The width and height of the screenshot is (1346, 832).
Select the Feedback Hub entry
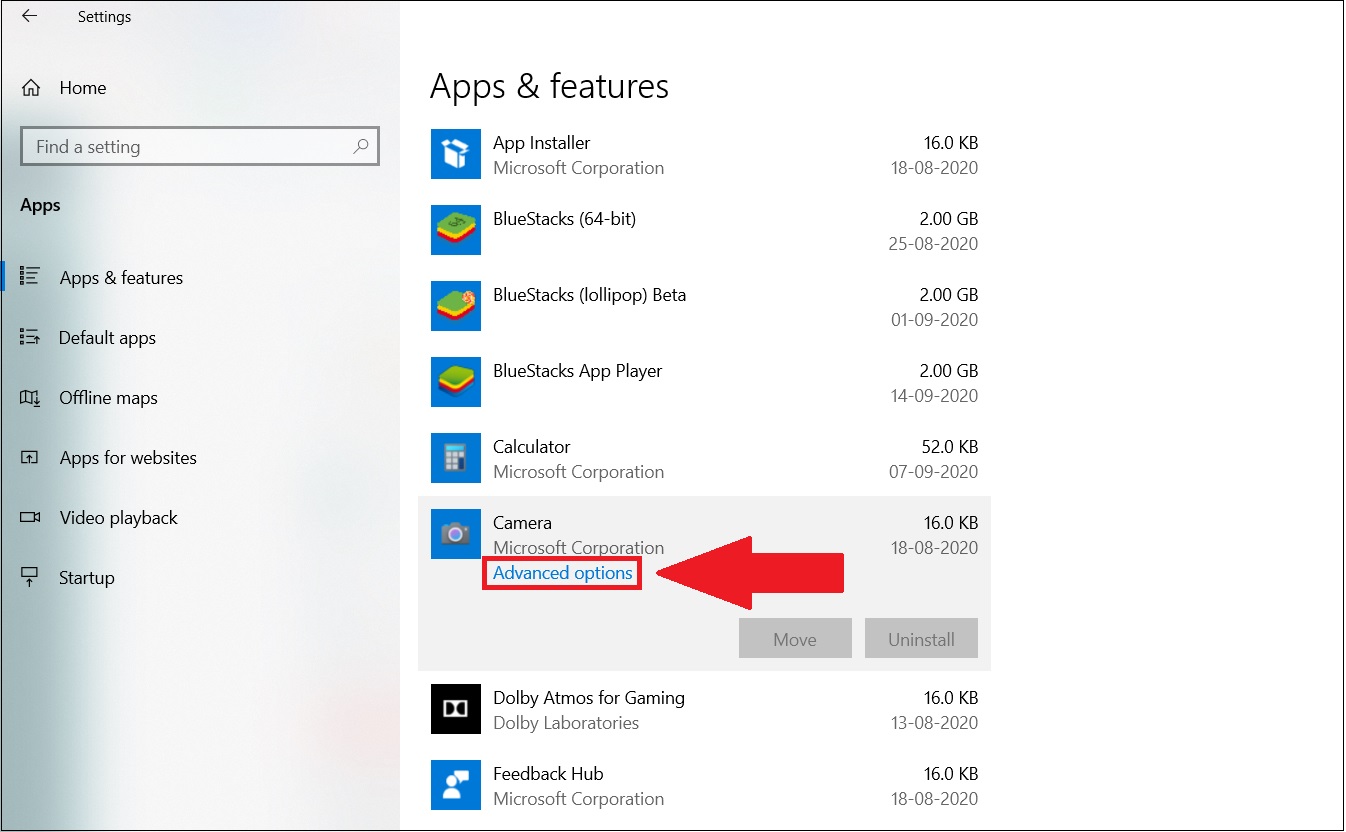[704, 785]
